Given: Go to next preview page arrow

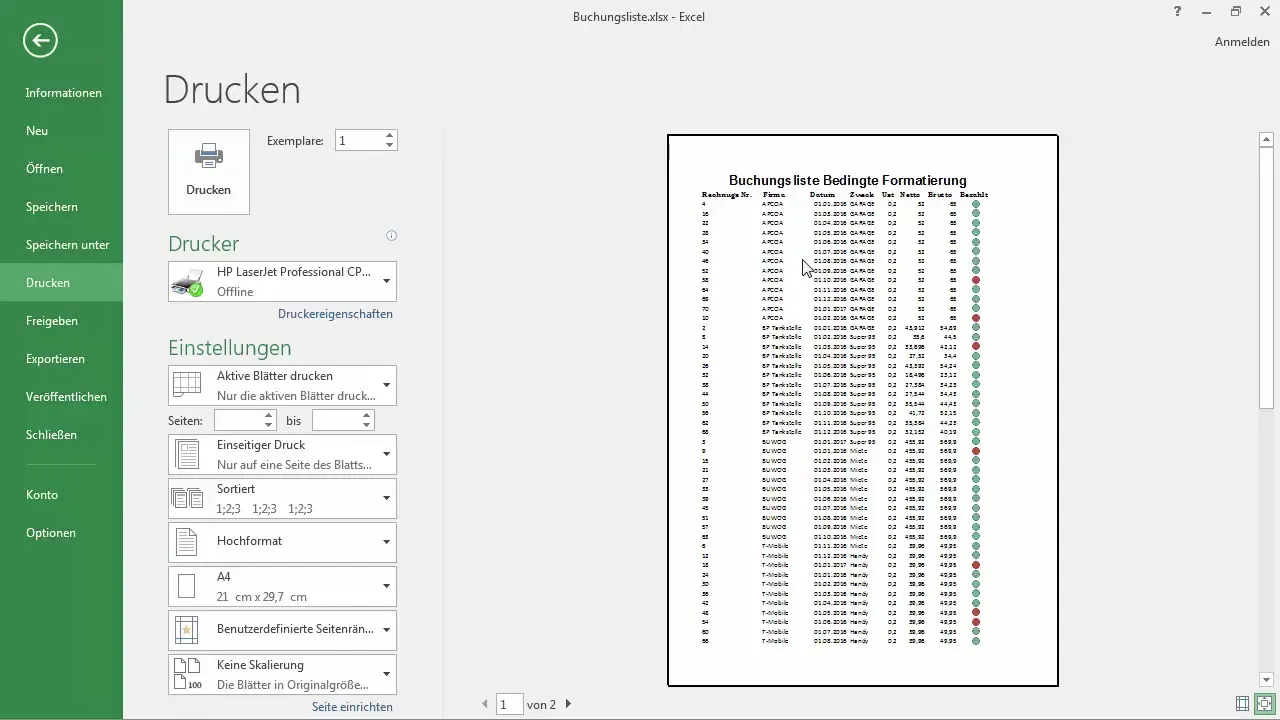Looking at the screenshot, I should (x=568, y=705).
